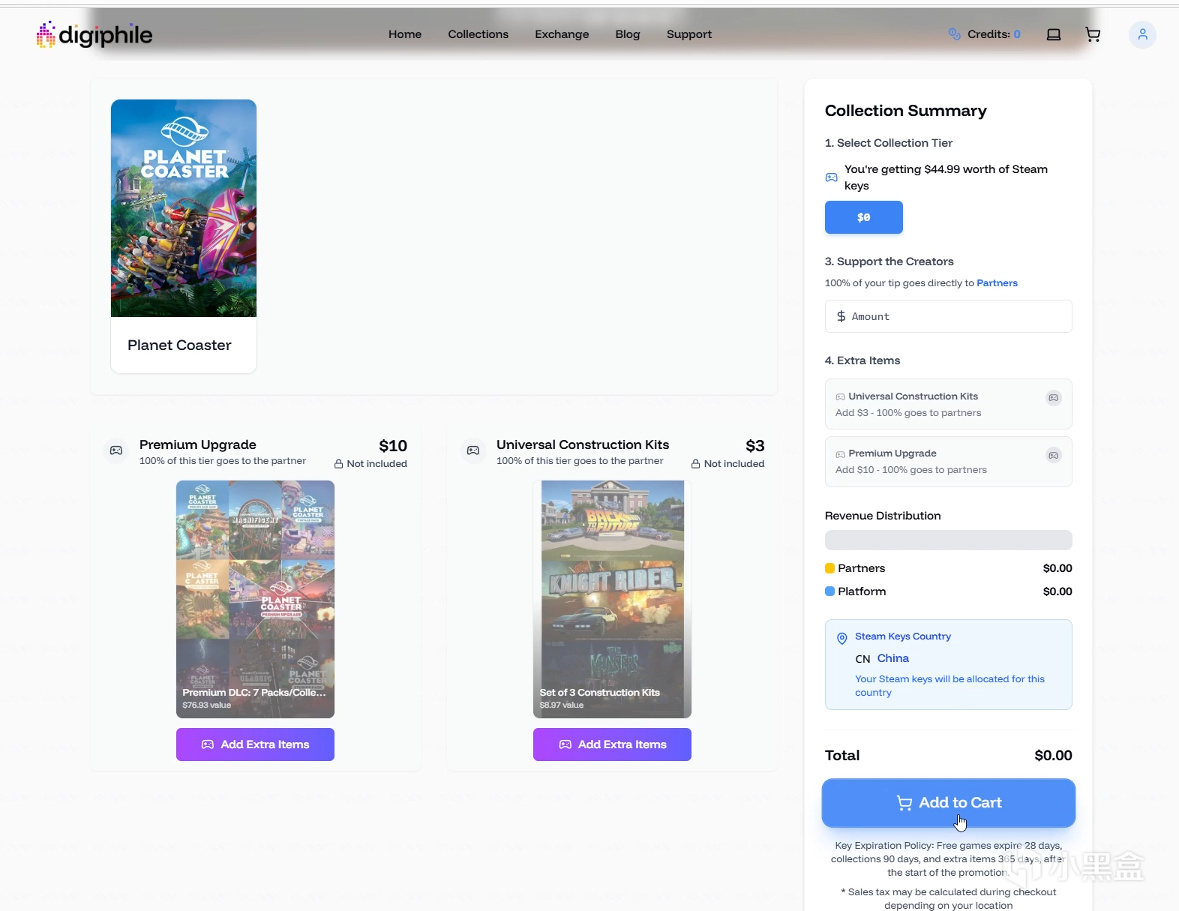Image resolution: width=1179 pixels, height=911 pixels.
Task: Click the Platform $0.00 value
Action: point(1057,592)
